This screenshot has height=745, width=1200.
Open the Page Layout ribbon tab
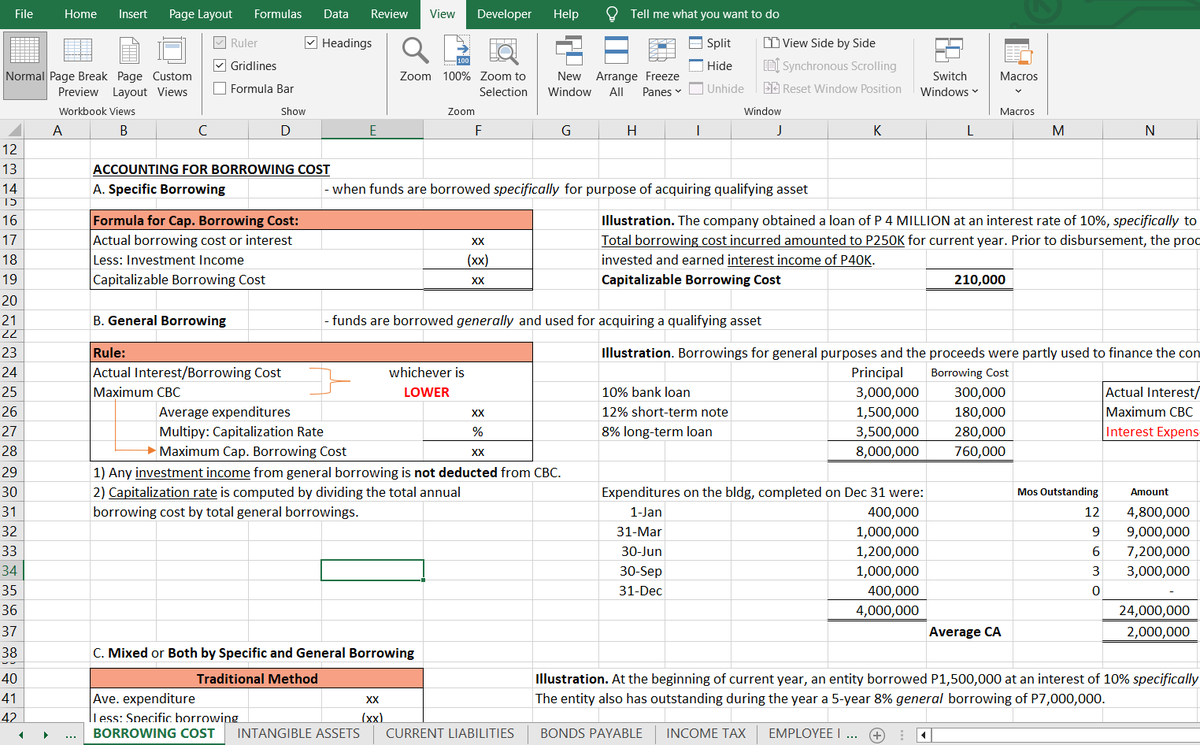click(x=200, y=14)
